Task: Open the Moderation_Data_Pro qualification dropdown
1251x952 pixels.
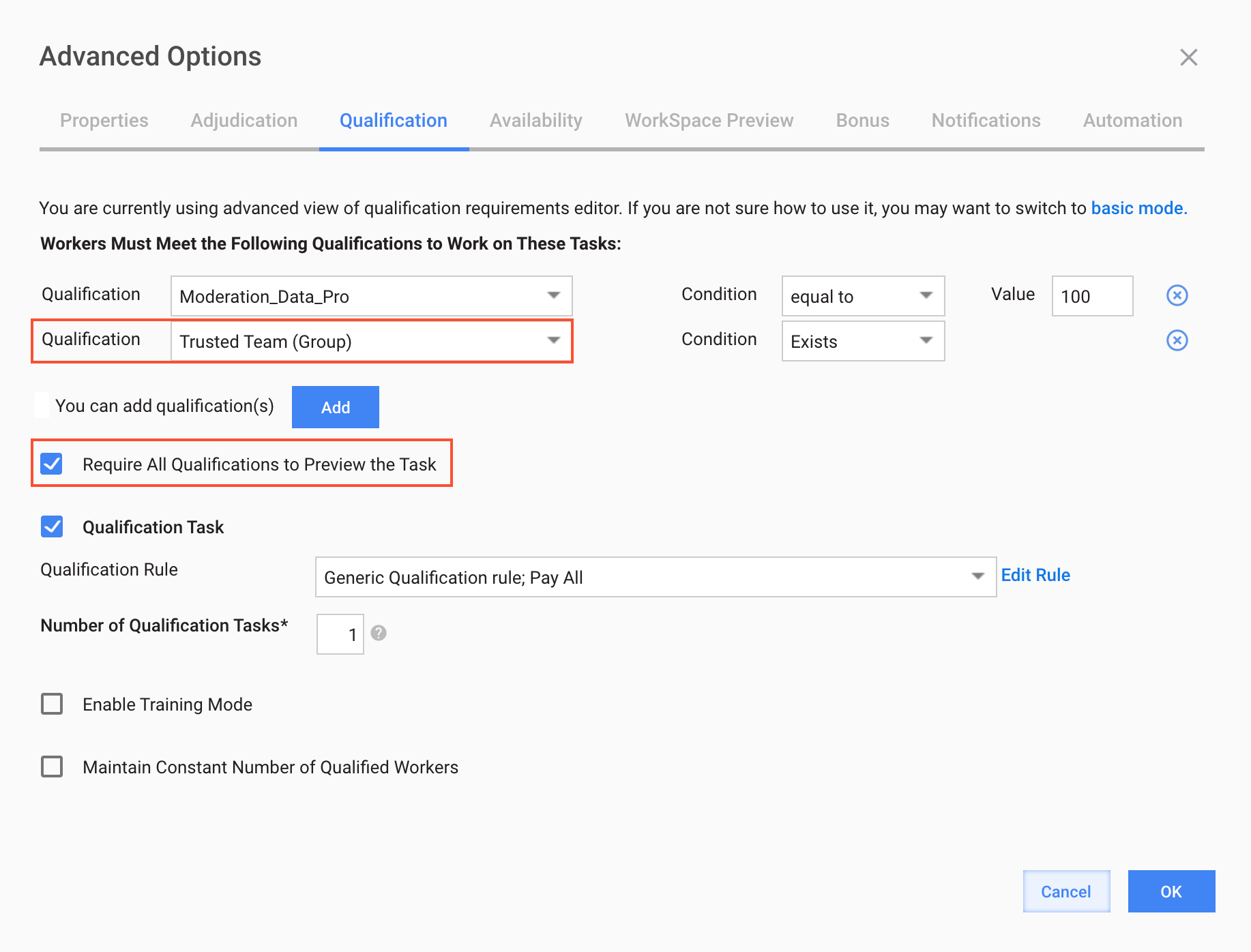Action: (x=371, y=296)
